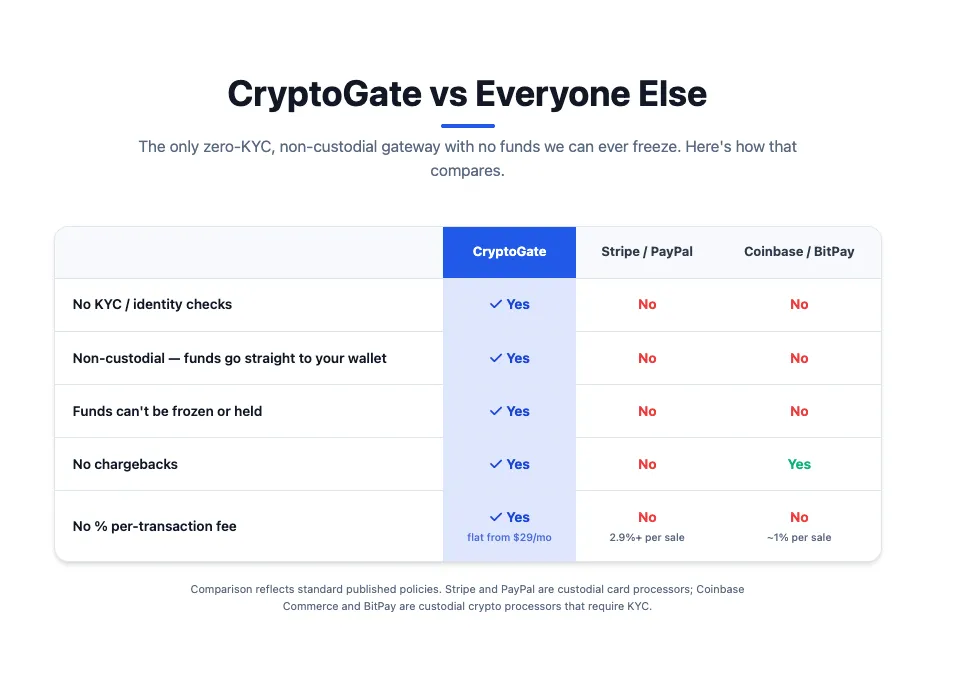Click the checkmark icon in Non-custodial row
The width and height of the screenshot is (955, 679).
496,358
